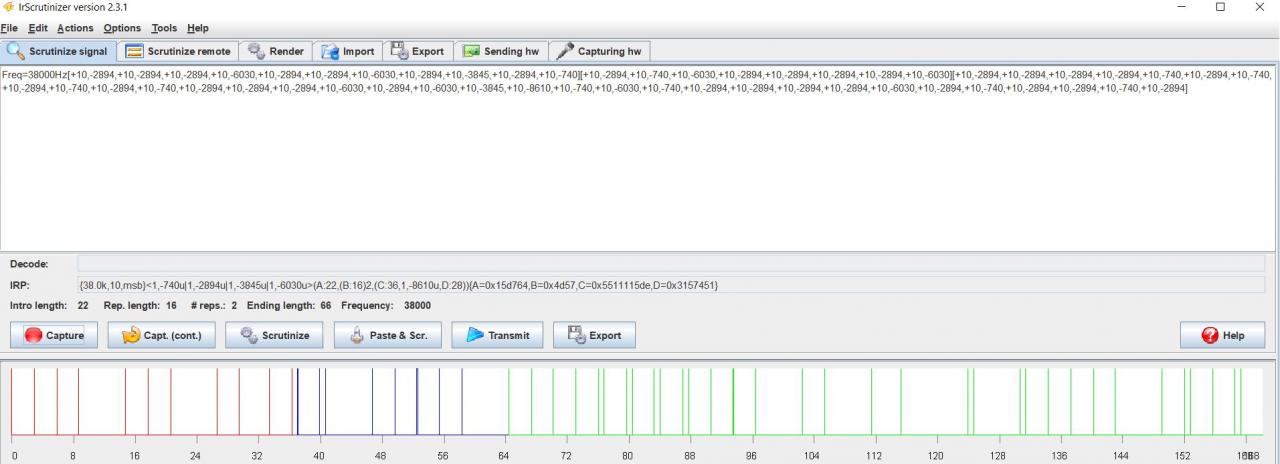Viewport: 1280px width, 464px height.
Task: Minimize the IrScrutinizer window
Action: click(1183, 7)
